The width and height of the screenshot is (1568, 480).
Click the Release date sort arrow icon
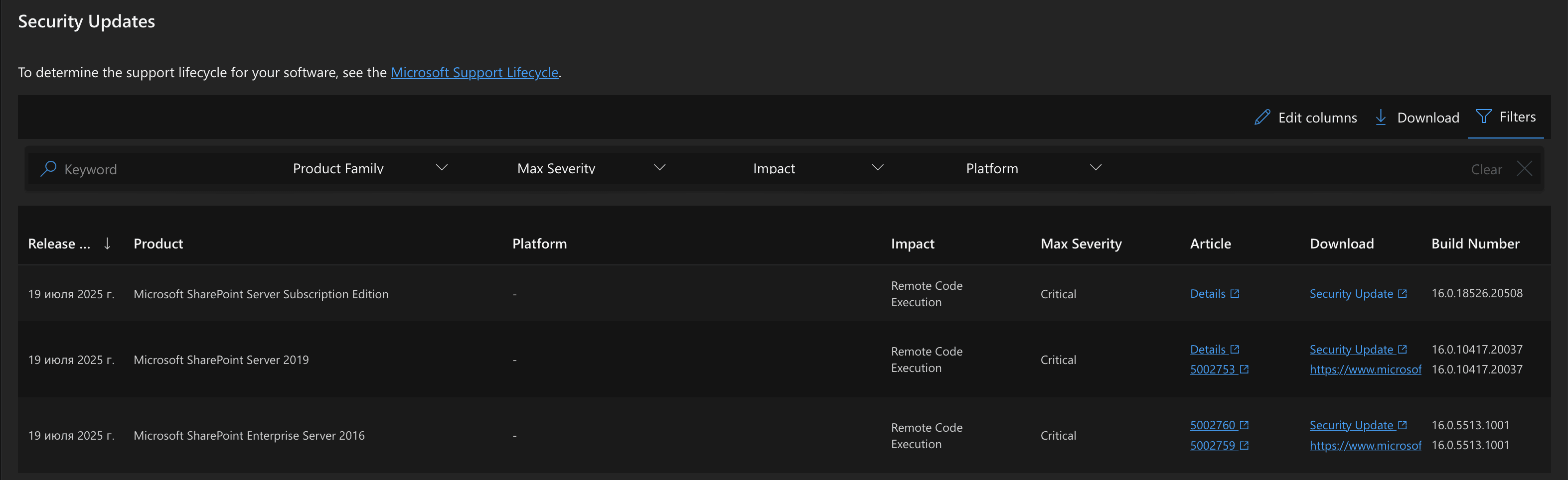click(107, 243)
